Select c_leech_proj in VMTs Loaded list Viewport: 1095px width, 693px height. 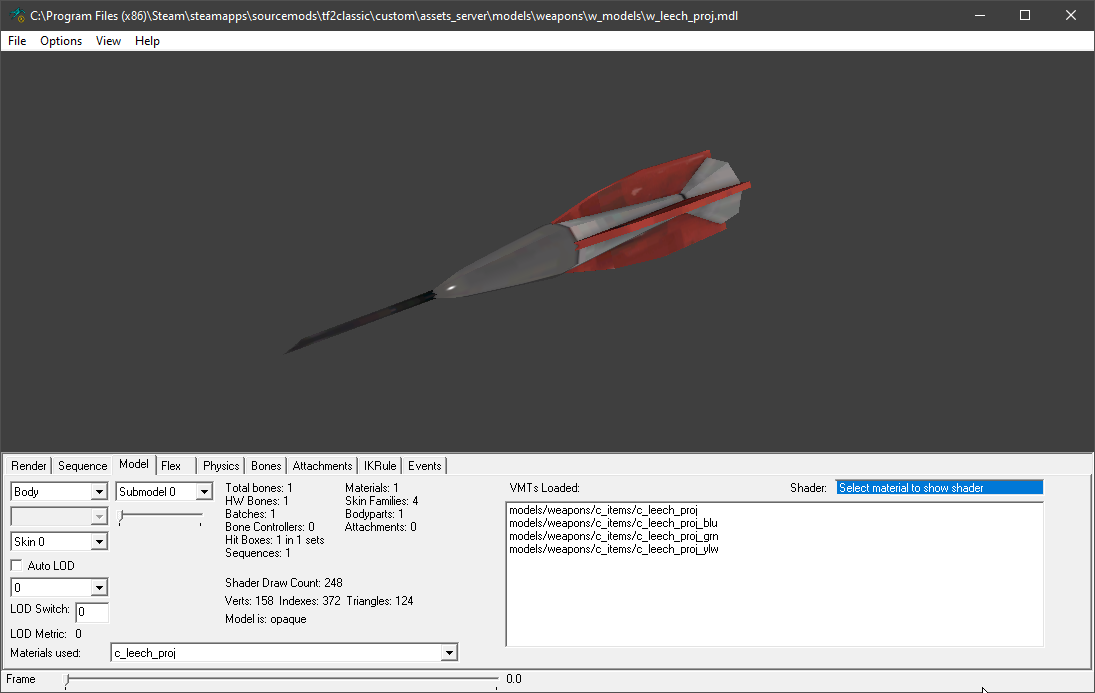click(603, 510)
